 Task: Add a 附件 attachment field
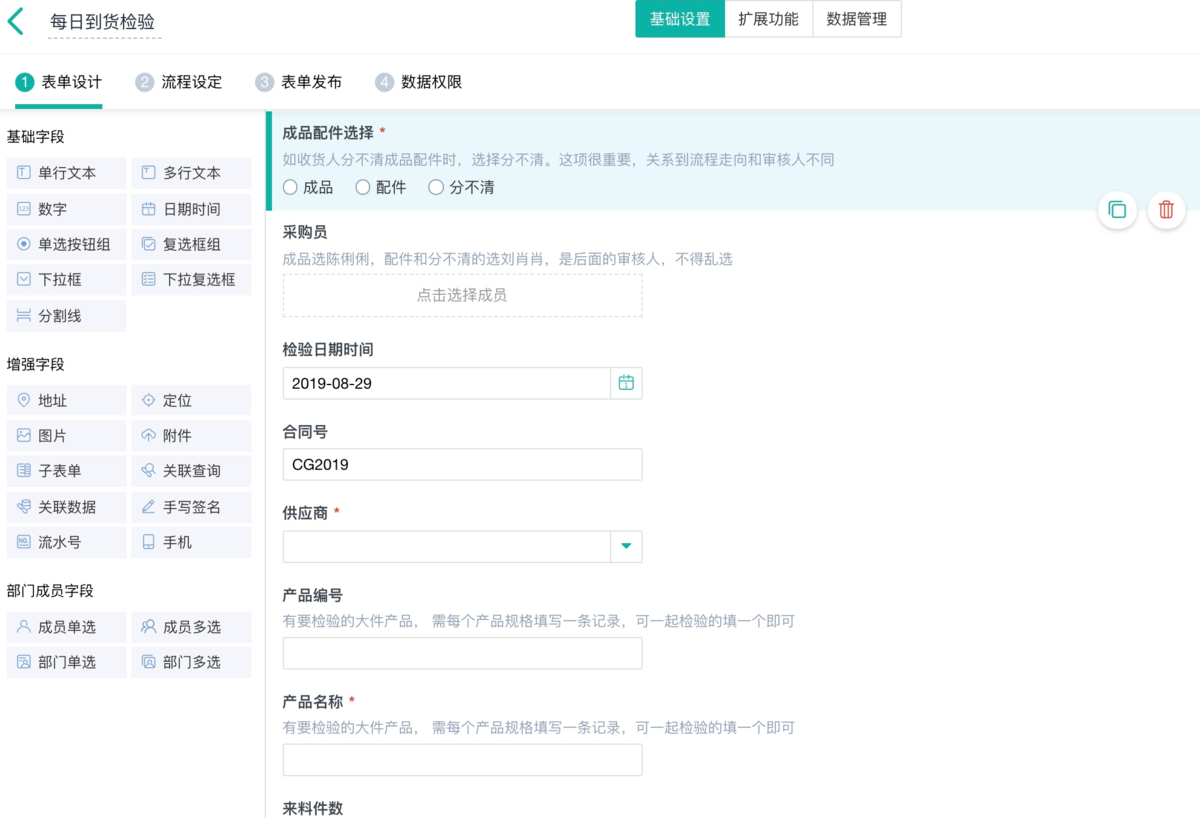tap(191, 436)
